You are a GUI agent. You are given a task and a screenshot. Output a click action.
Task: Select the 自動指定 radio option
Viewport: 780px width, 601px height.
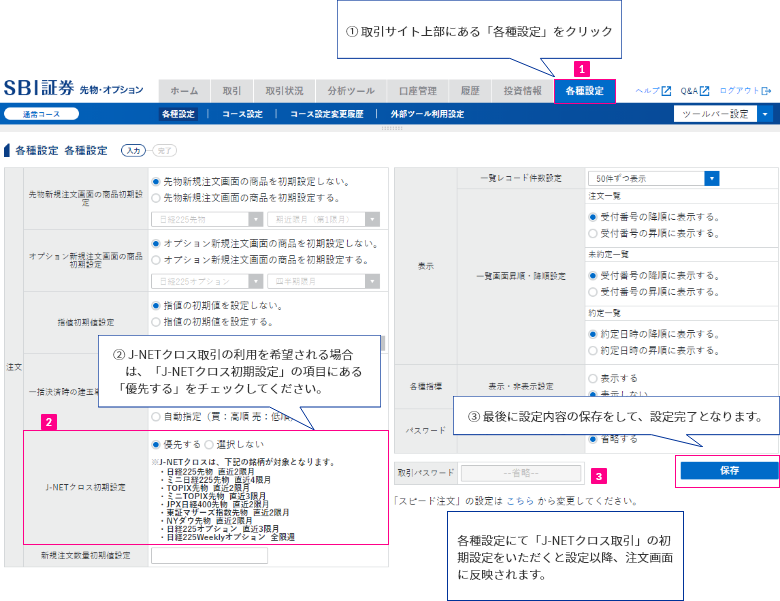(x=156, y=417)
